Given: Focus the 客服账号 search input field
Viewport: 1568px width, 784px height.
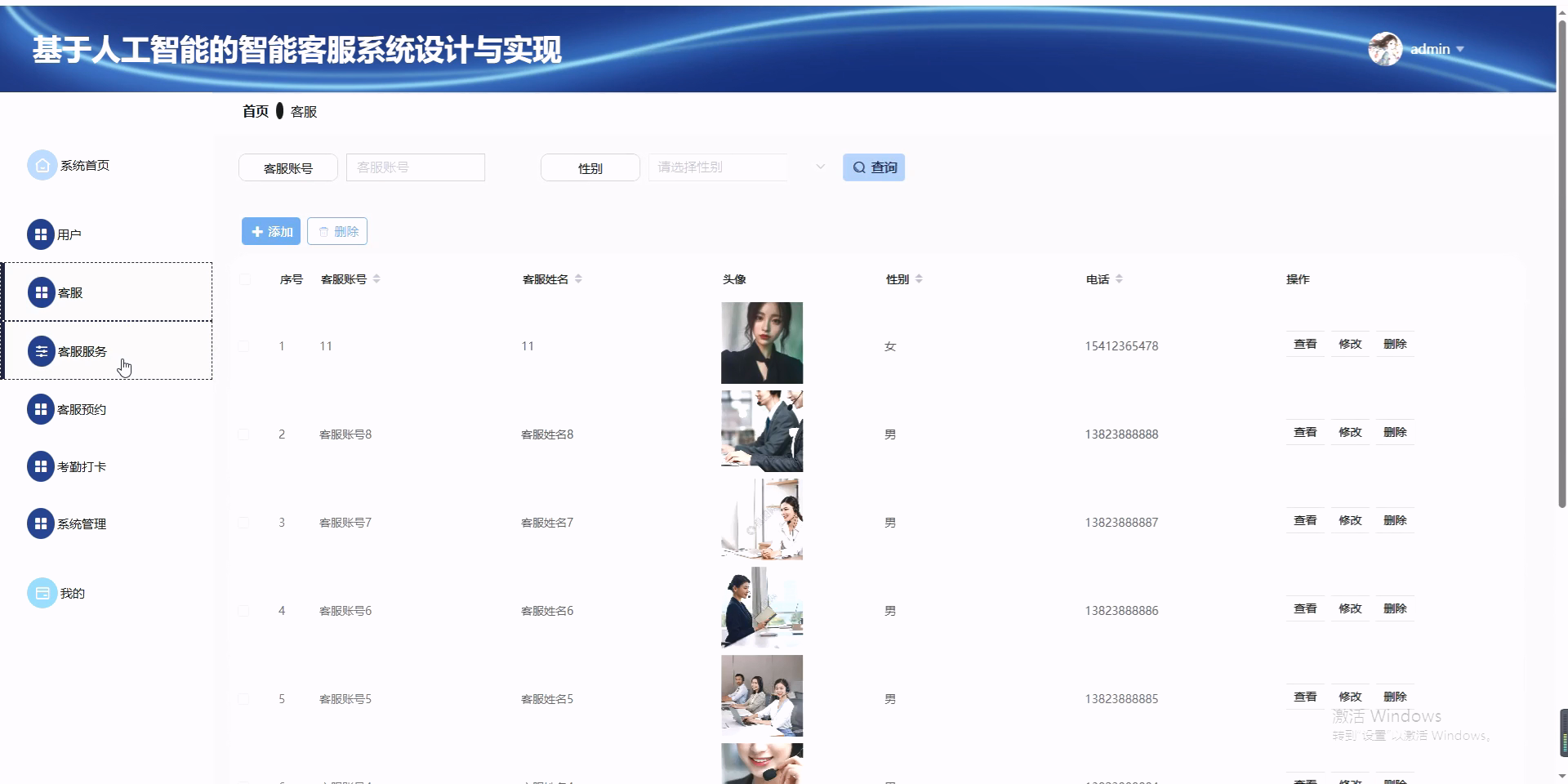Looking at the screenshot, I should point(416,167).
